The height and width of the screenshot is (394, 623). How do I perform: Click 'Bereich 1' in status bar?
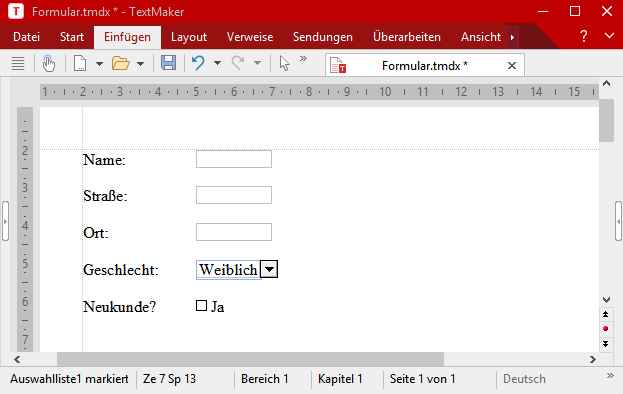coord(265,379)
